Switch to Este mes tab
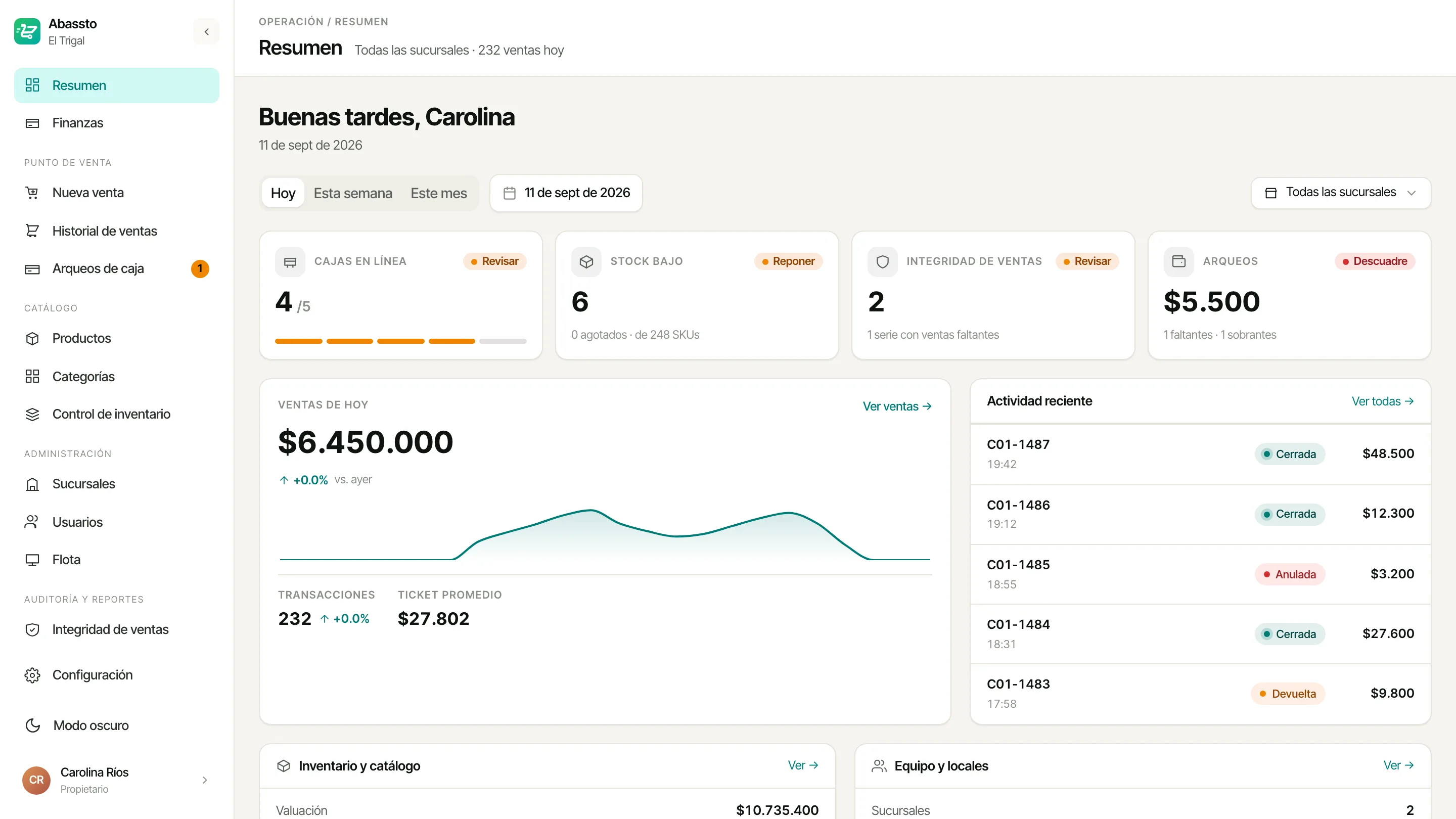 439,193
